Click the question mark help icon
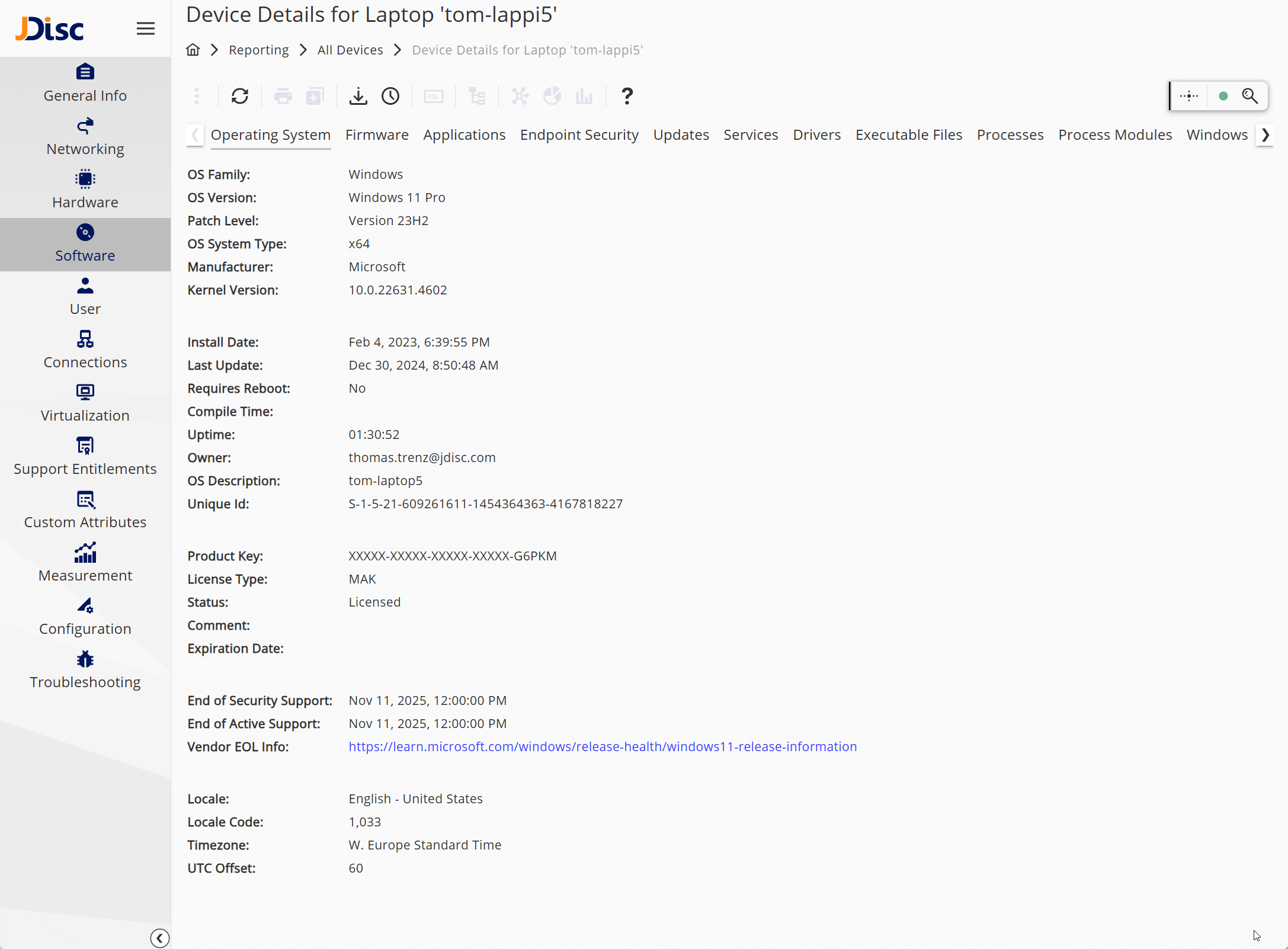This screenshot has width=1288, height=949. coord(627,96)
